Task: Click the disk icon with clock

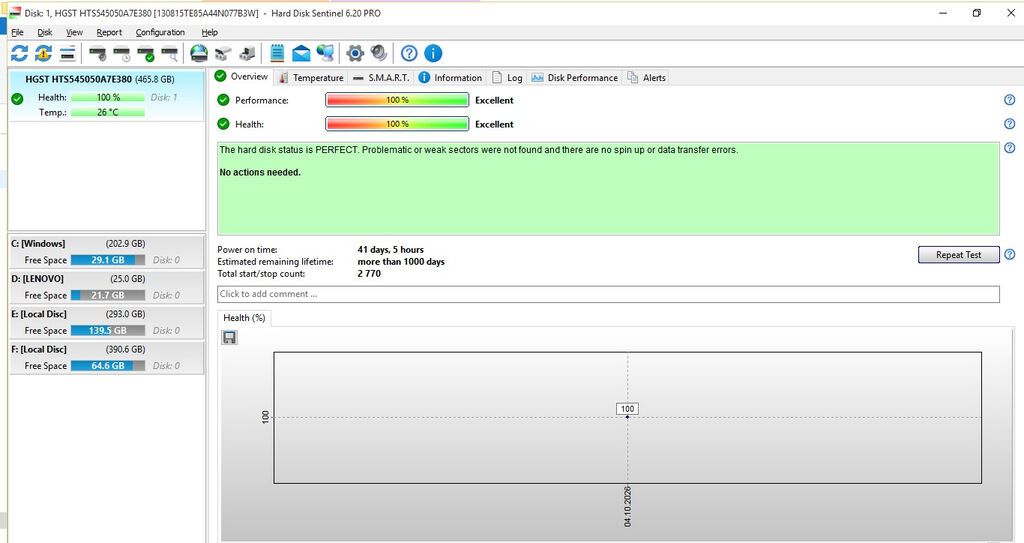Action: point(122,53)
